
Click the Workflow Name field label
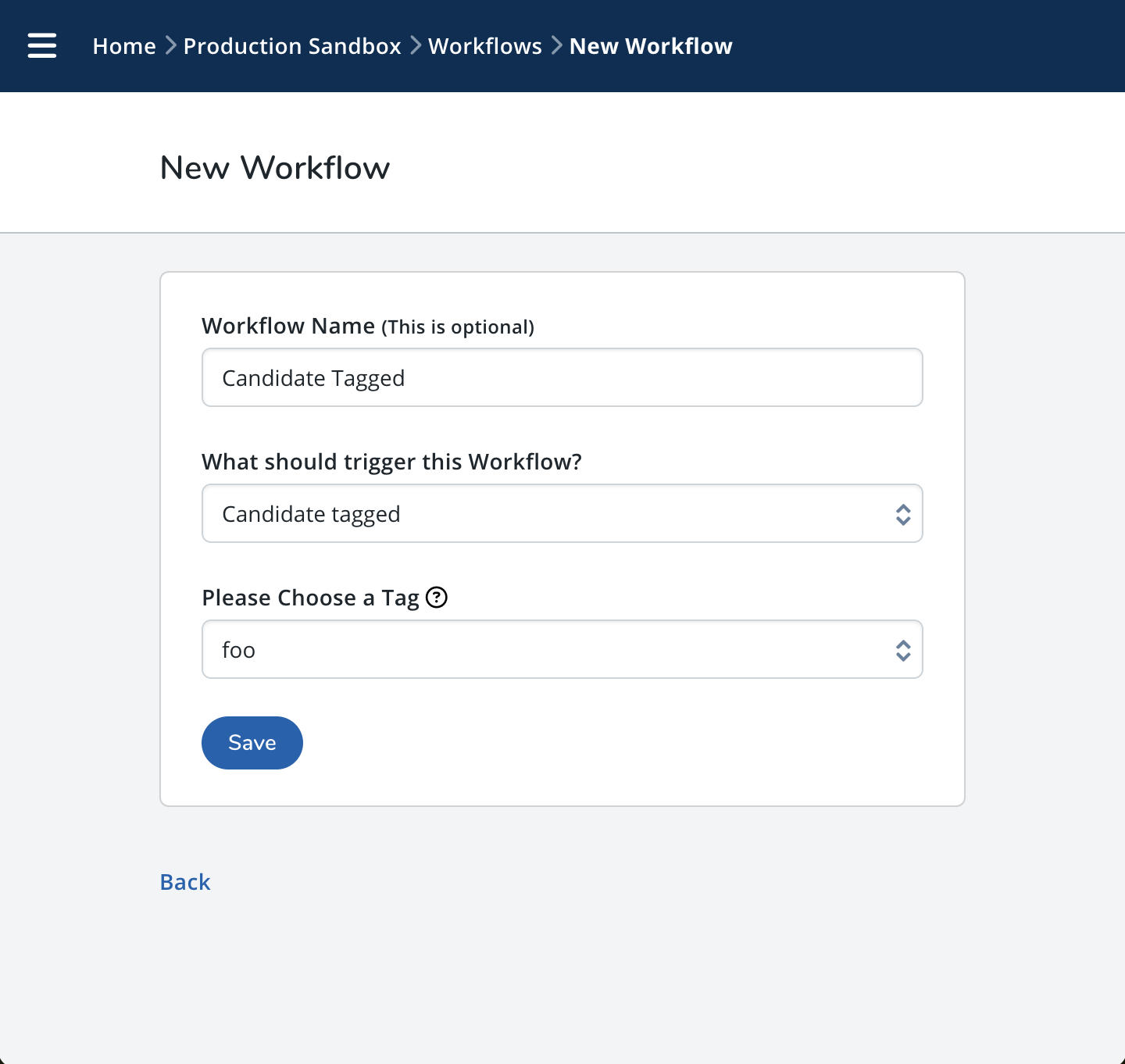pos(288,326)
